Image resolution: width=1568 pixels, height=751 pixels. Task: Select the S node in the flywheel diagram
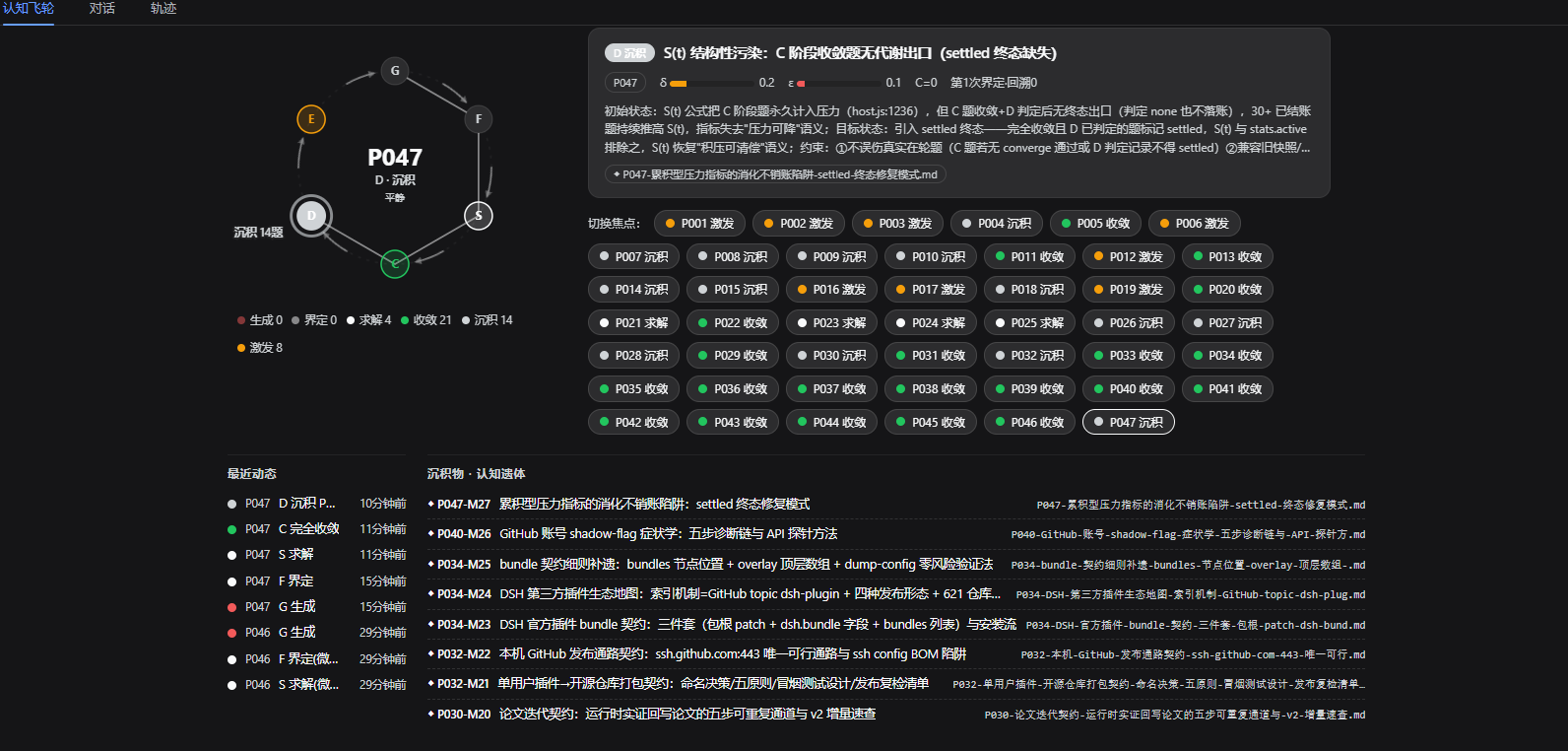click(479, 216)
